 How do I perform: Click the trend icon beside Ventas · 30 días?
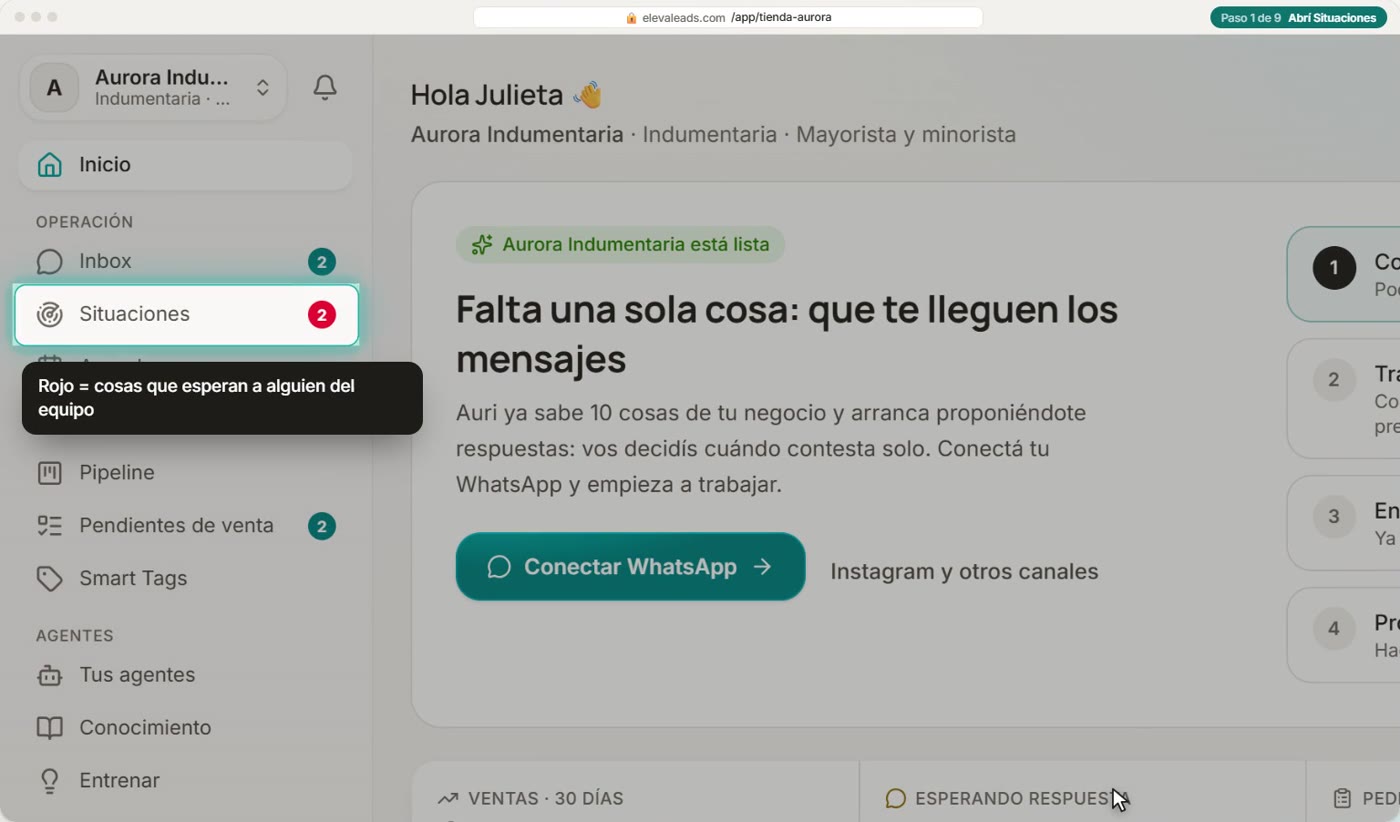coord(448,798)
